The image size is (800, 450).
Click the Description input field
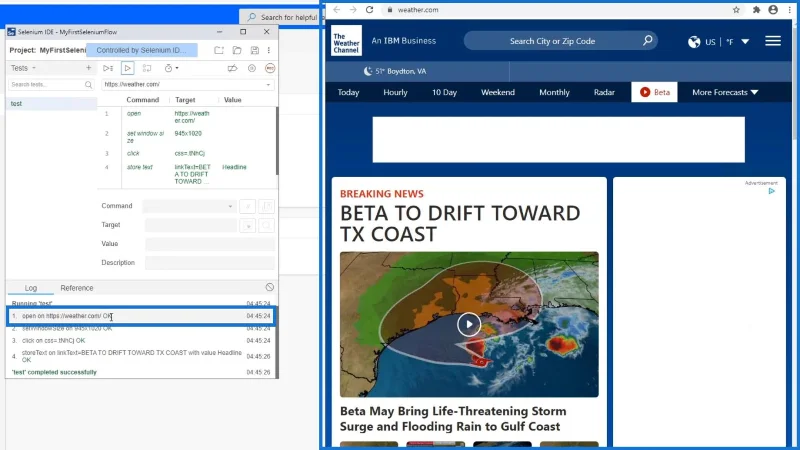pyautogui.click(x=210, y=263)
